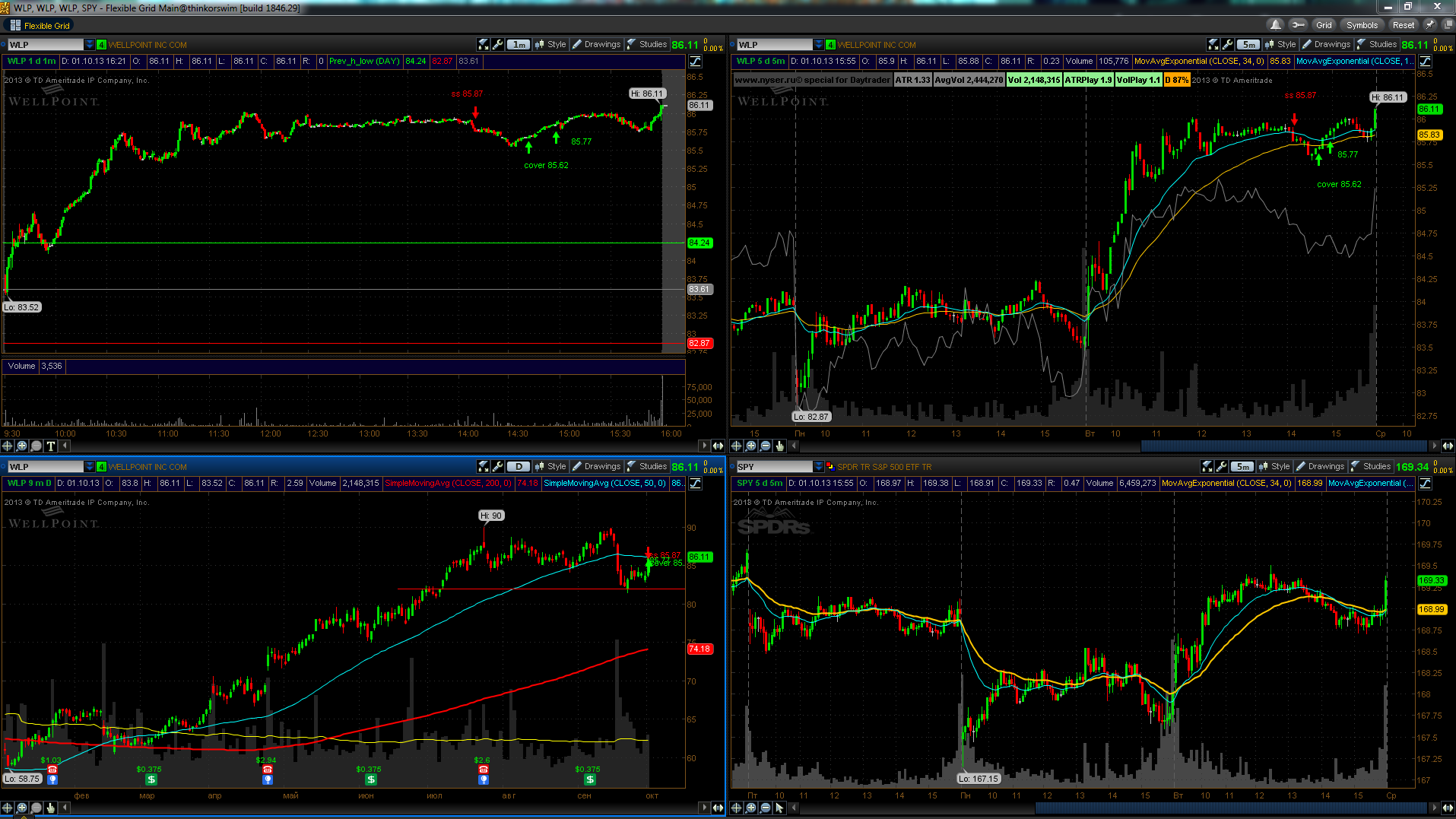Image resolution: width=1456 pixels, height=819 pixels.
Task: Select crosshair tool under top-left chart
Action: 8,446
